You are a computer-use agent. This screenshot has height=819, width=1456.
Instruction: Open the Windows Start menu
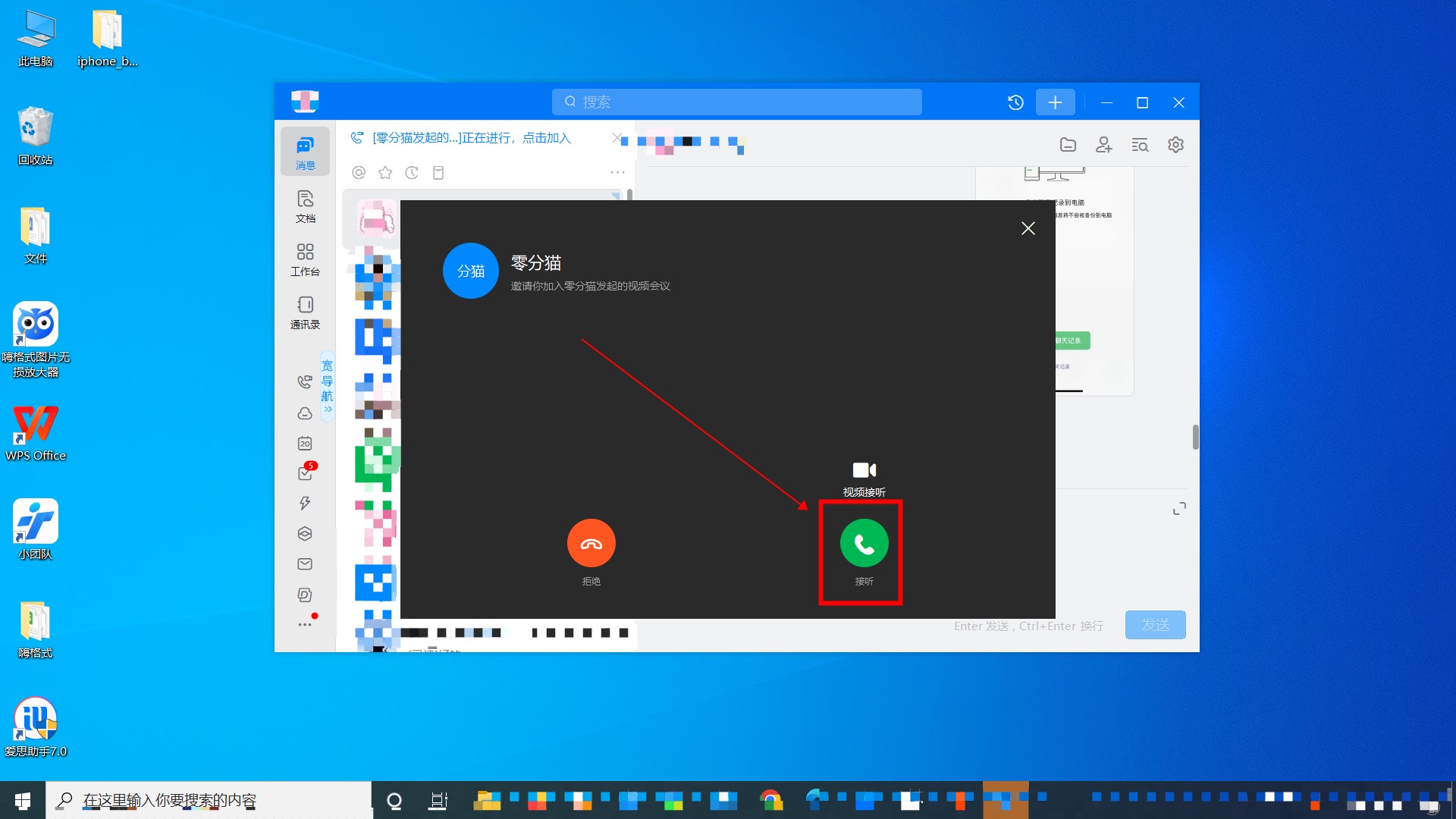click(x=22, y=800)
